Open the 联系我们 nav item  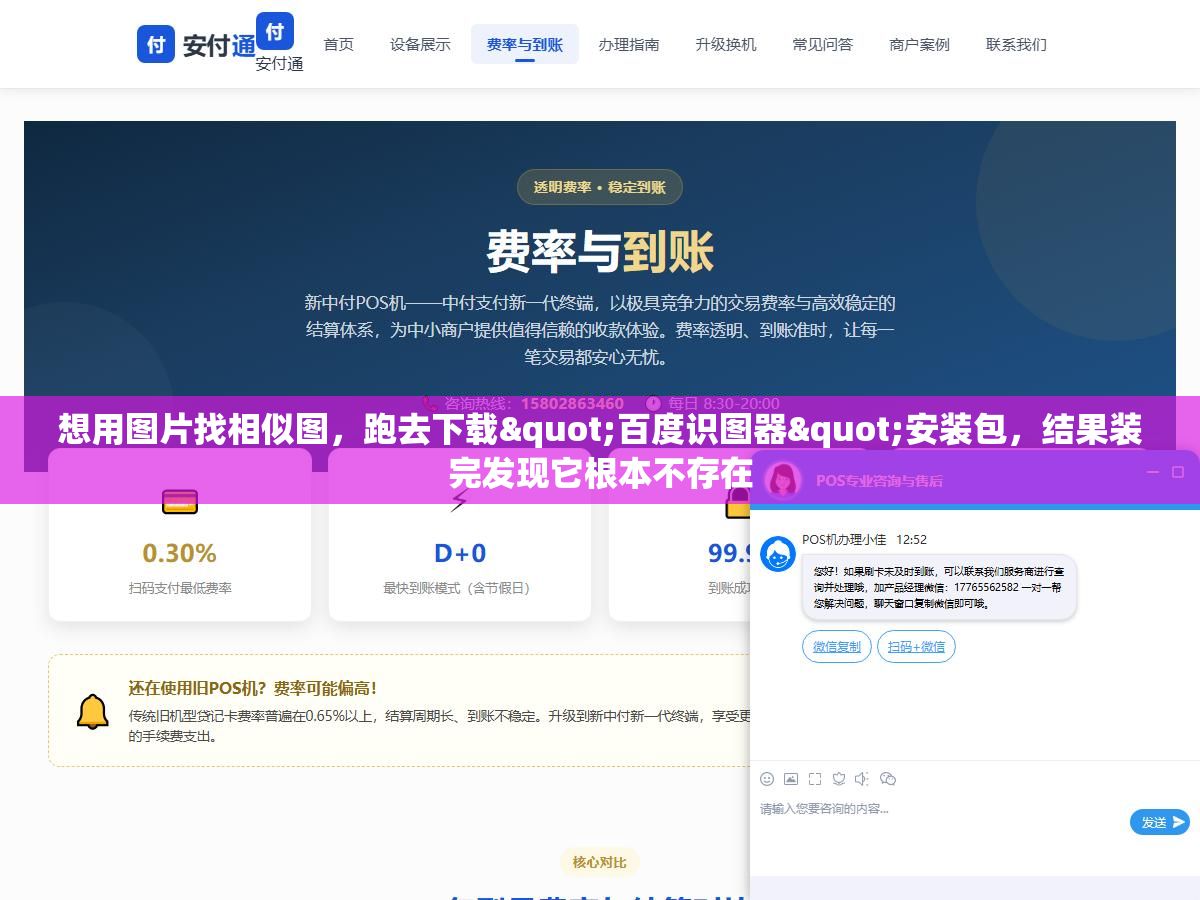click(1017, 44)
